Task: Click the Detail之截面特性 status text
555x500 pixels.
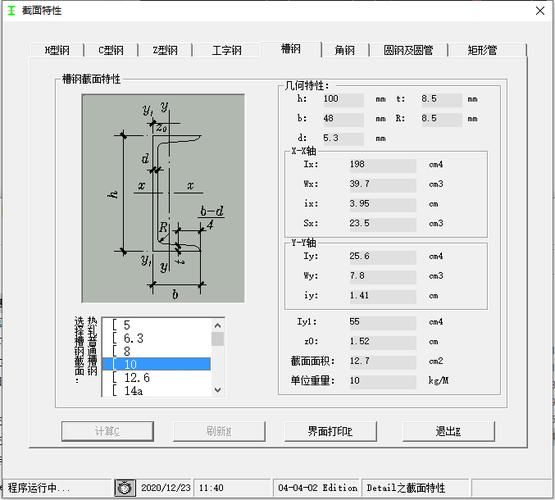Action: 406,488
